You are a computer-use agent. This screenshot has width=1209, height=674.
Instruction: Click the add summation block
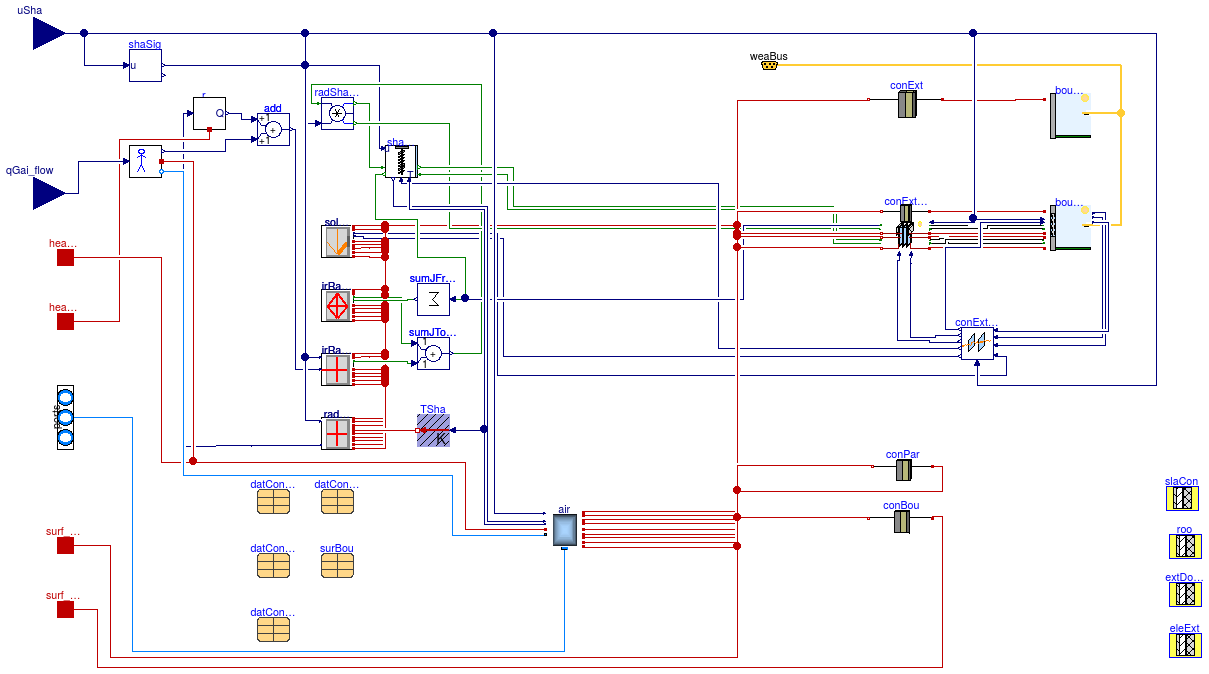273,130
